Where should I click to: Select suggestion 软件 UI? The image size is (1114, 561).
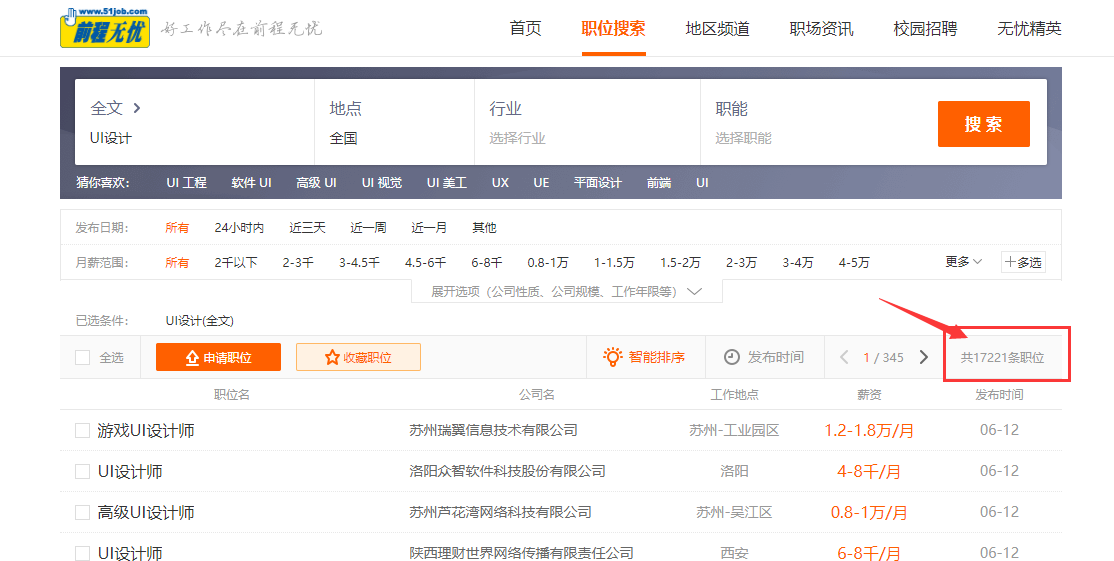tap(252, 183)
